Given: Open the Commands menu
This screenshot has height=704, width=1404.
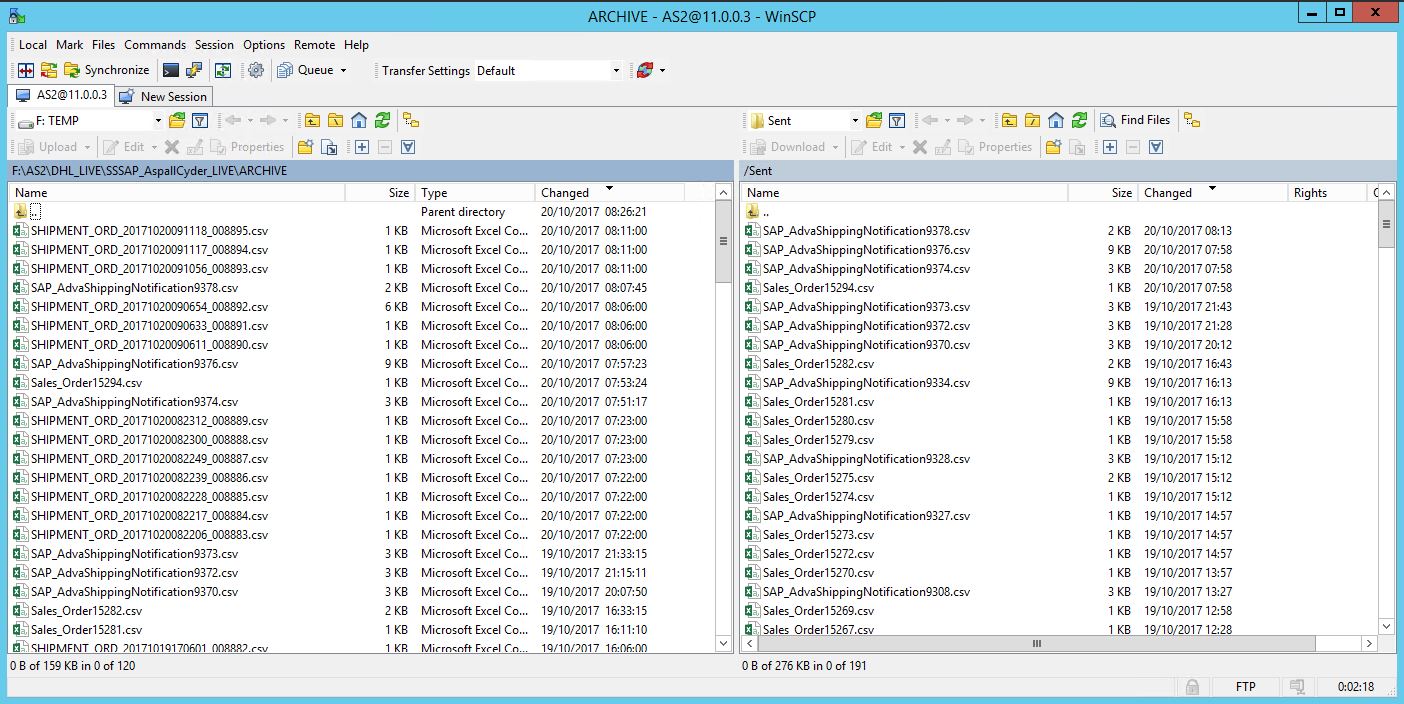Looking at the screenshot, I should [155, 45].
